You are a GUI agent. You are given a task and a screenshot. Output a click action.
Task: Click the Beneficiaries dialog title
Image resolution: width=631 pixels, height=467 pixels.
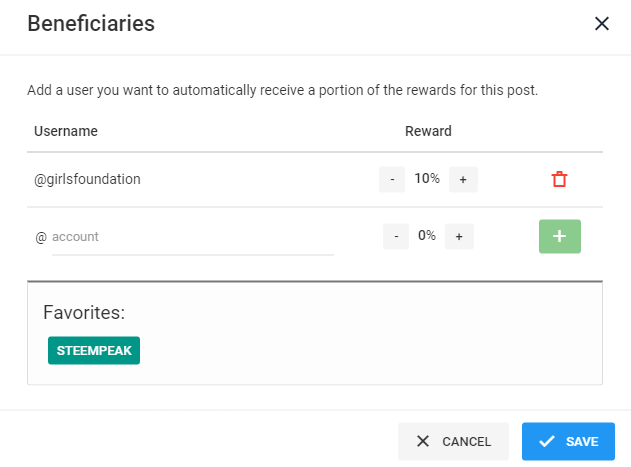[91, 23]
